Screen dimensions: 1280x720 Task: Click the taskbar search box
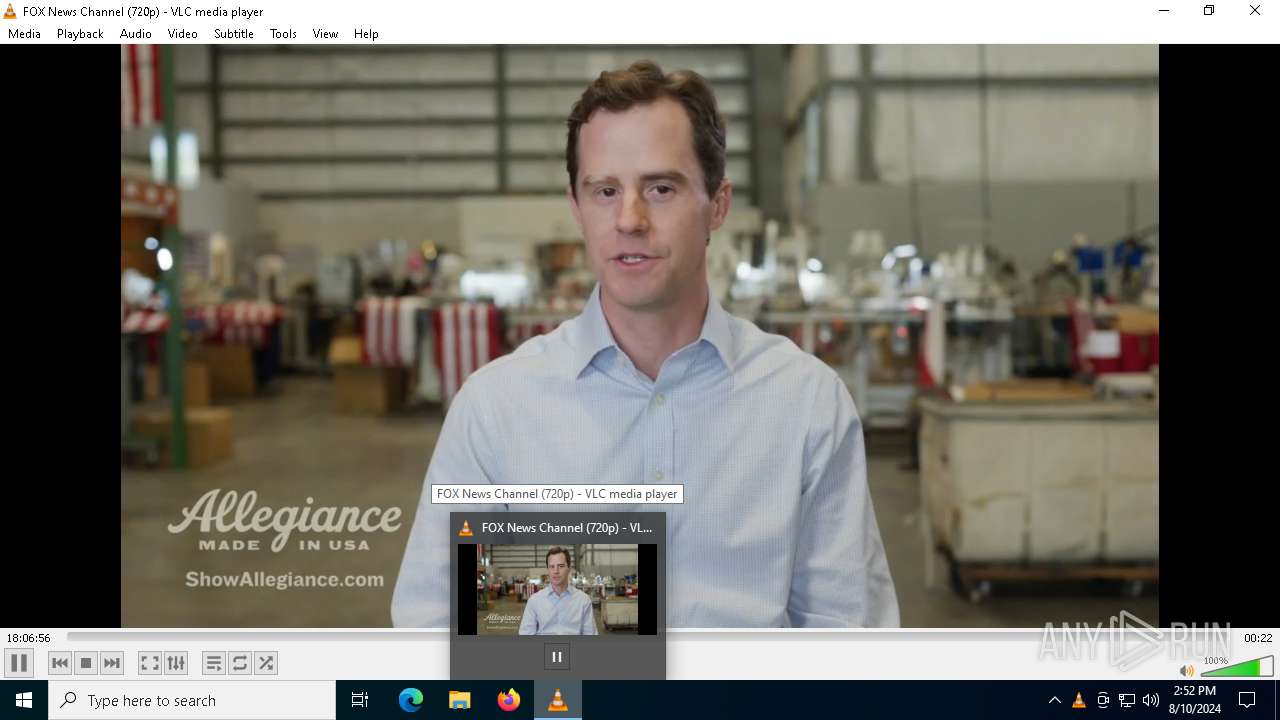coord(192,700)
